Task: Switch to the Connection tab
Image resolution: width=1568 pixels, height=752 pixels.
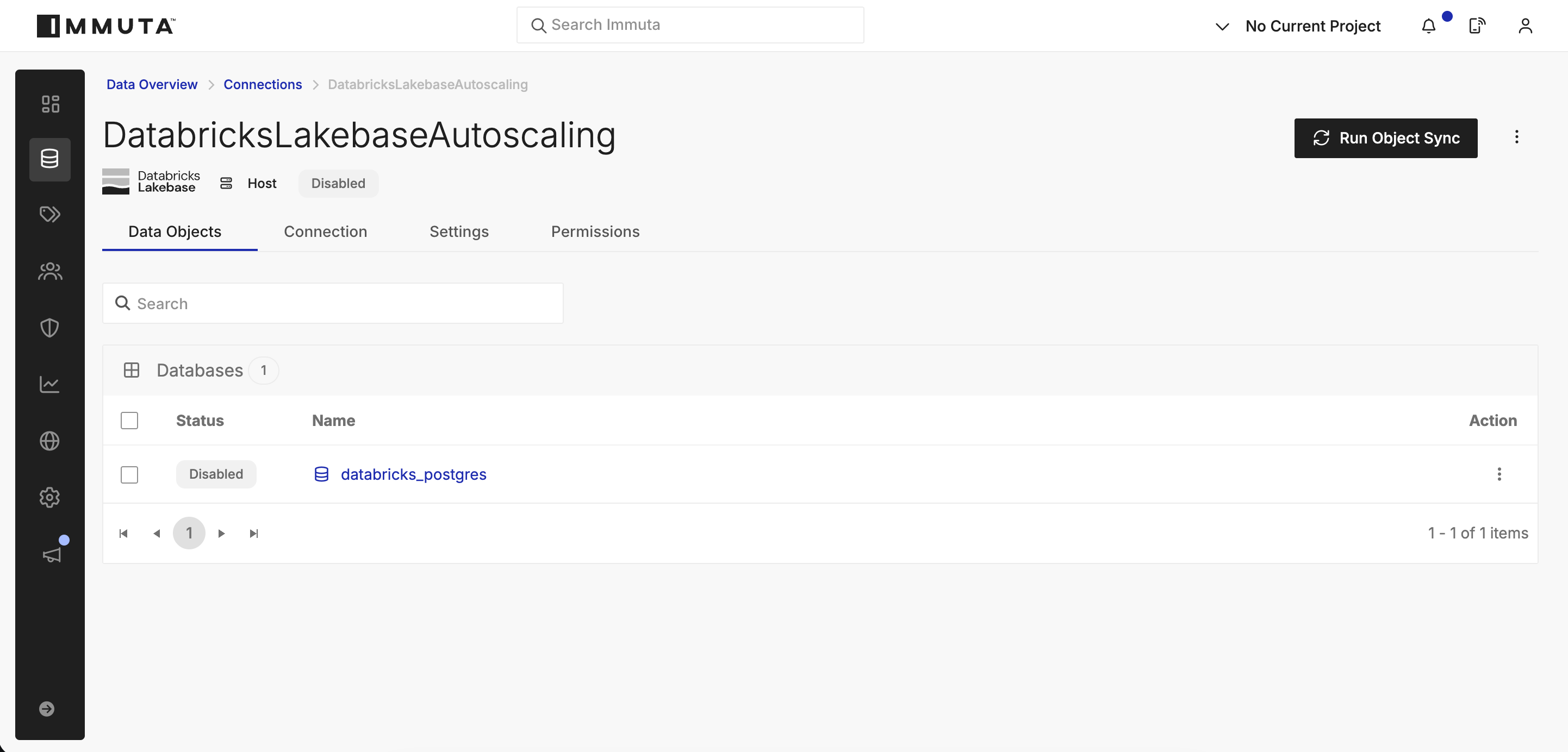Action: pos(325,232)
